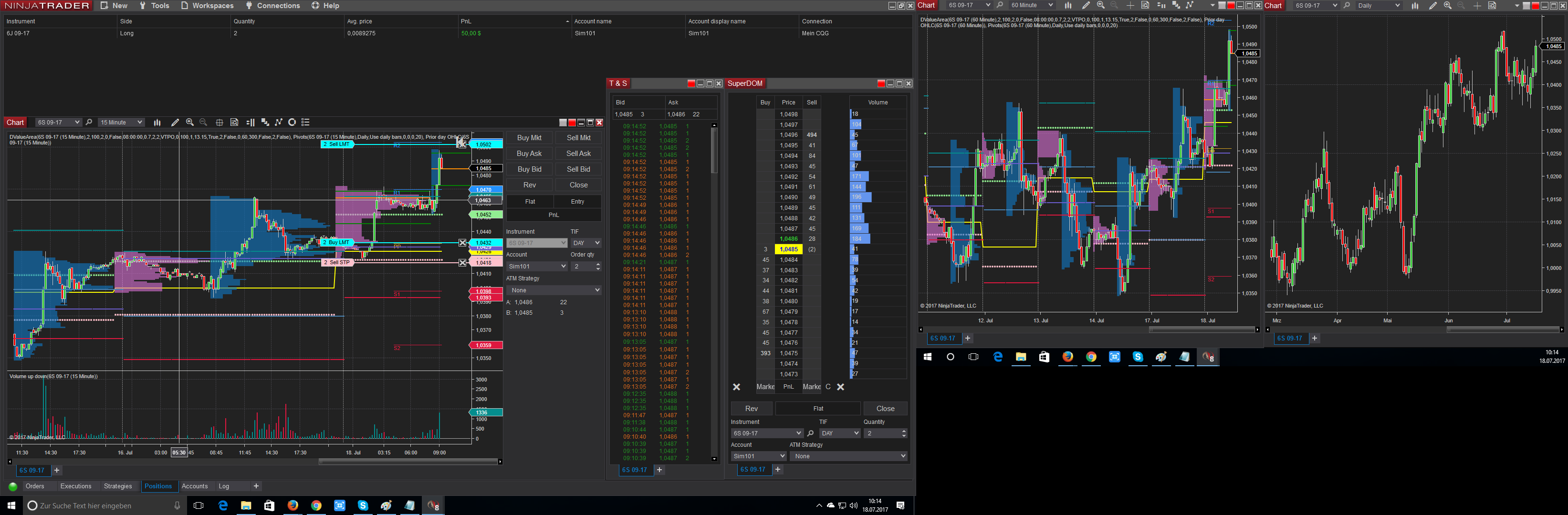Screen dimensions: 1568x515
Task: Adjust SuperDOM Quantity stepper
Action: (903, 433)
